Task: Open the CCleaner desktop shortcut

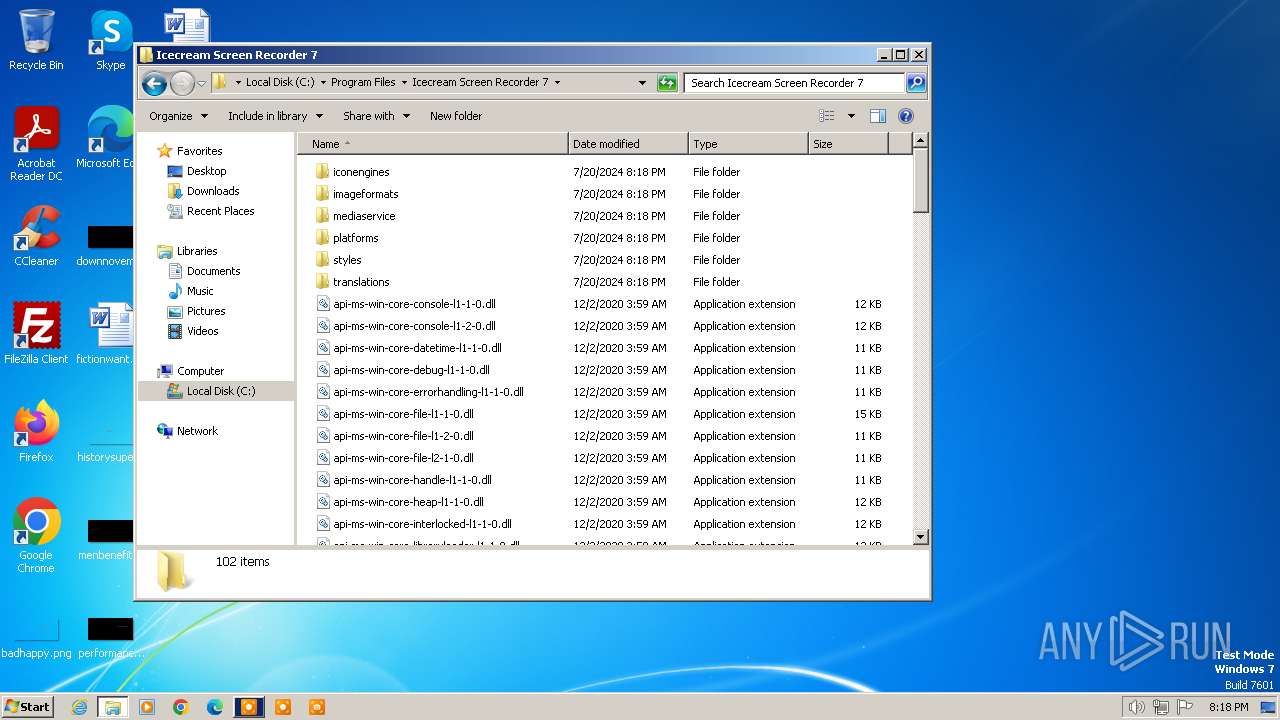Action: coord(36,236)
